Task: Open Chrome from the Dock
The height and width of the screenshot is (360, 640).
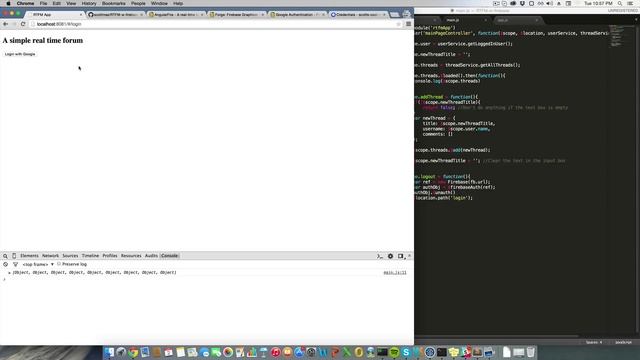Action: (x=133, y=352)
